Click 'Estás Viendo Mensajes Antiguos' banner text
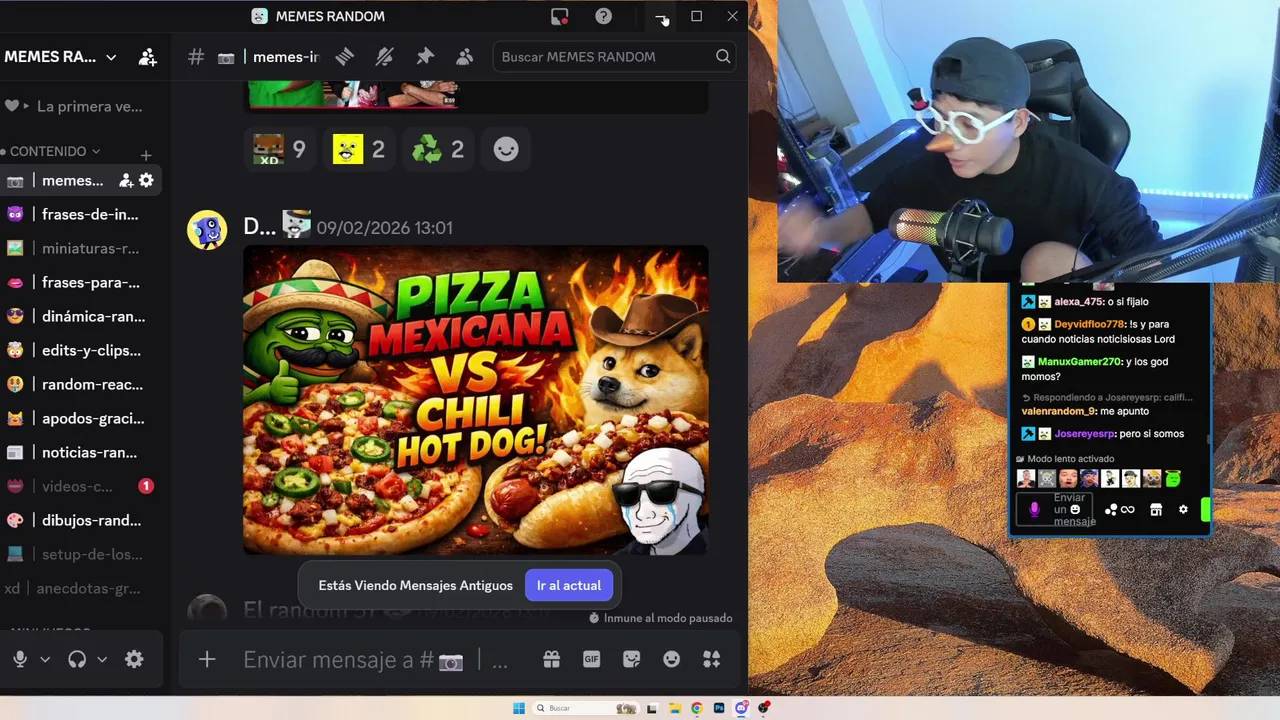The height and width of the screenshot is (720, 1280). (415, 585)
